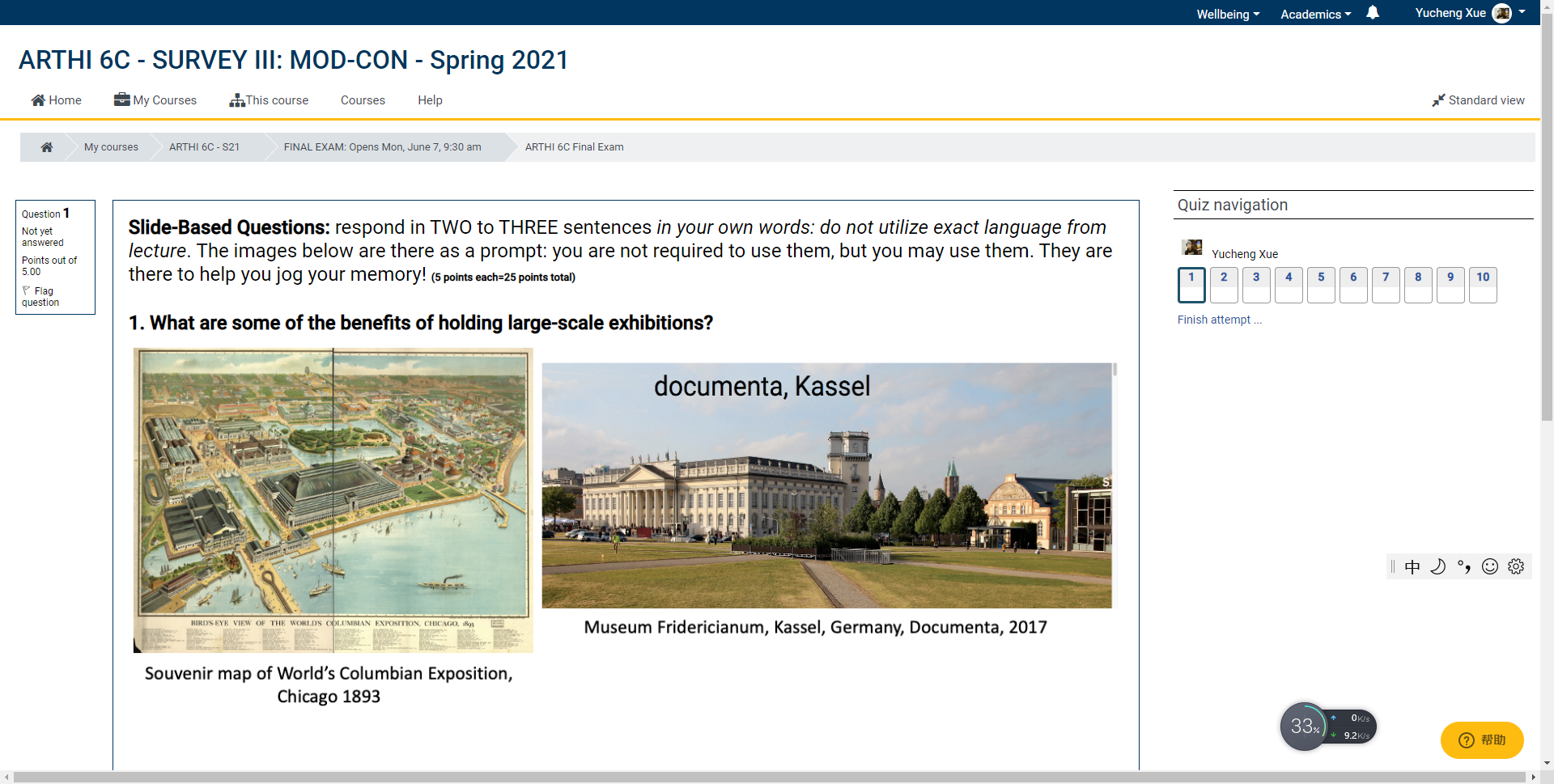Toggle the moon half-width icon

point(1438,566)
